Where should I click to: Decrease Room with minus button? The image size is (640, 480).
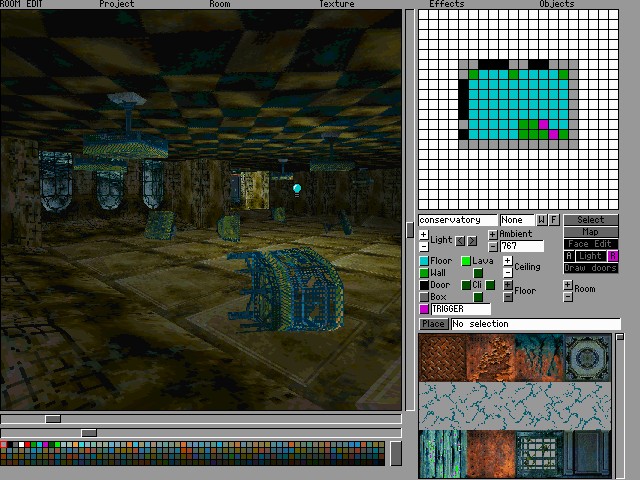coord(568,297)
